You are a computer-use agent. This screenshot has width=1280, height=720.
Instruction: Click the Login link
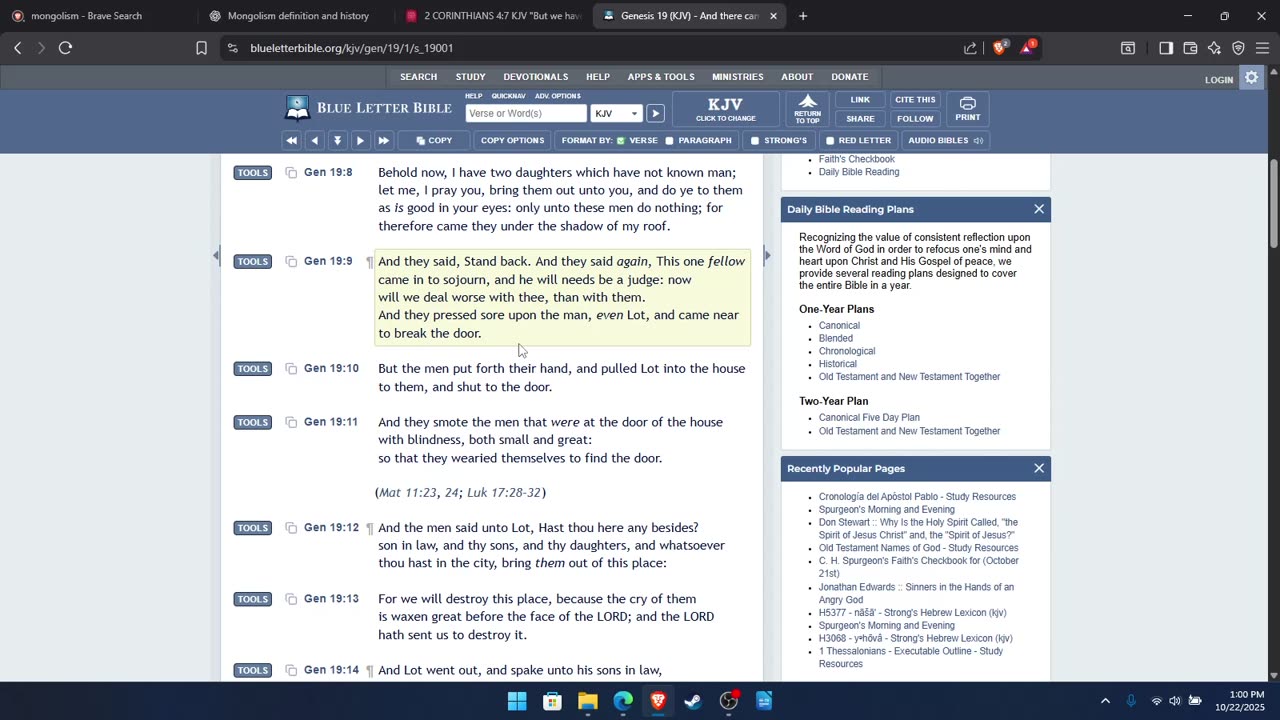coord(1219,80)
